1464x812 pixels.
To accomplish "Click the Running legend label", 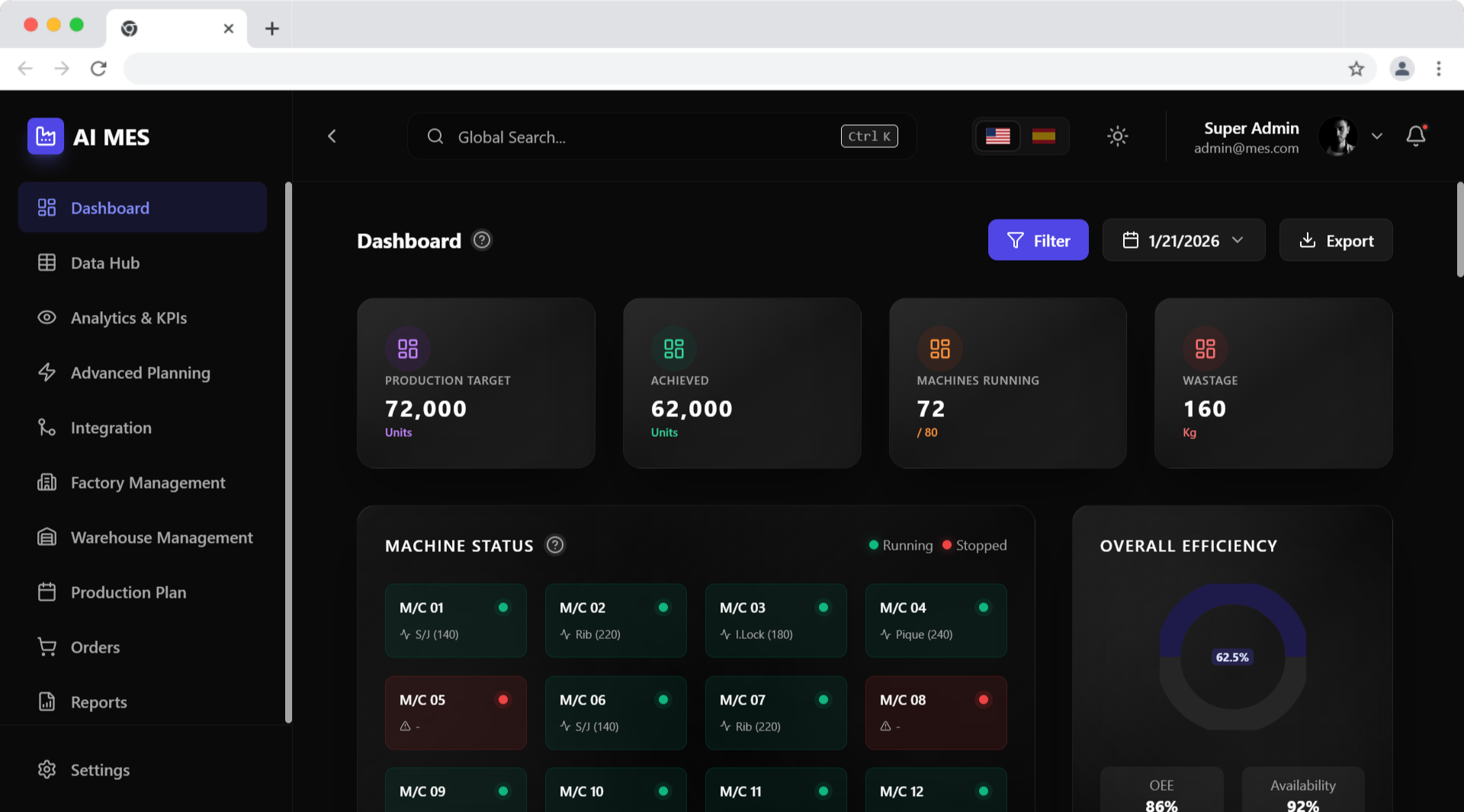I will (907, 545).
